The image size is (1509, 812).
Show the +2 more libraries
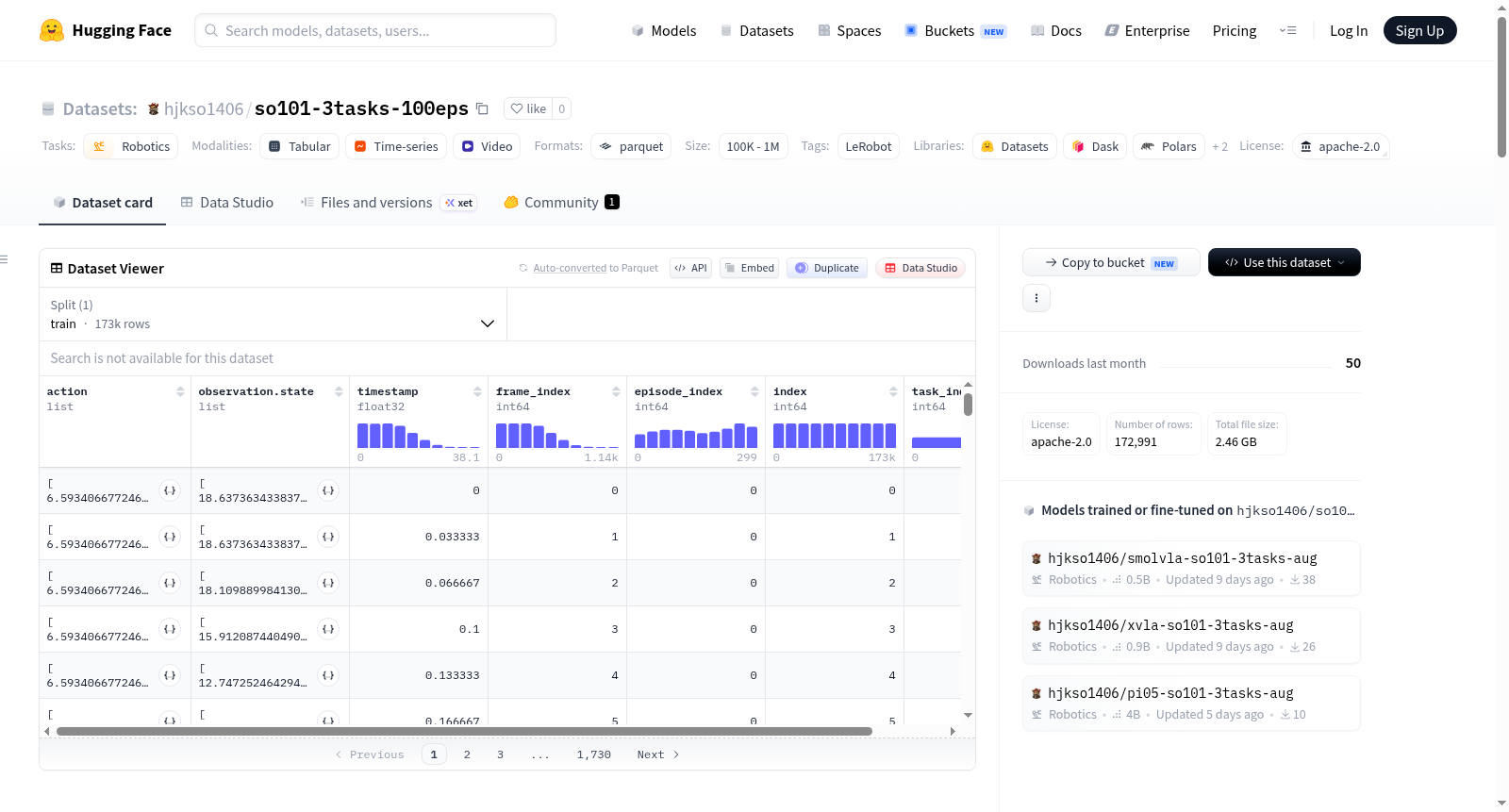point(1220,146)
